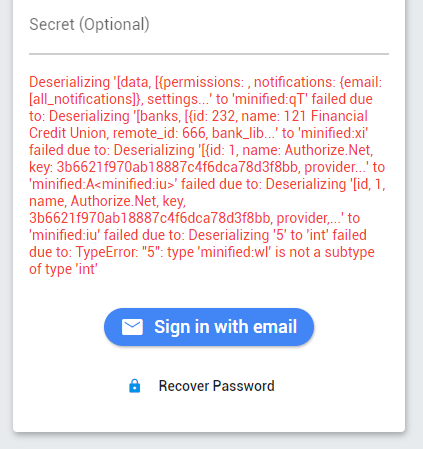Click 'minified:xi' in the error message
The image size is (423, 449).
[333, 133]
